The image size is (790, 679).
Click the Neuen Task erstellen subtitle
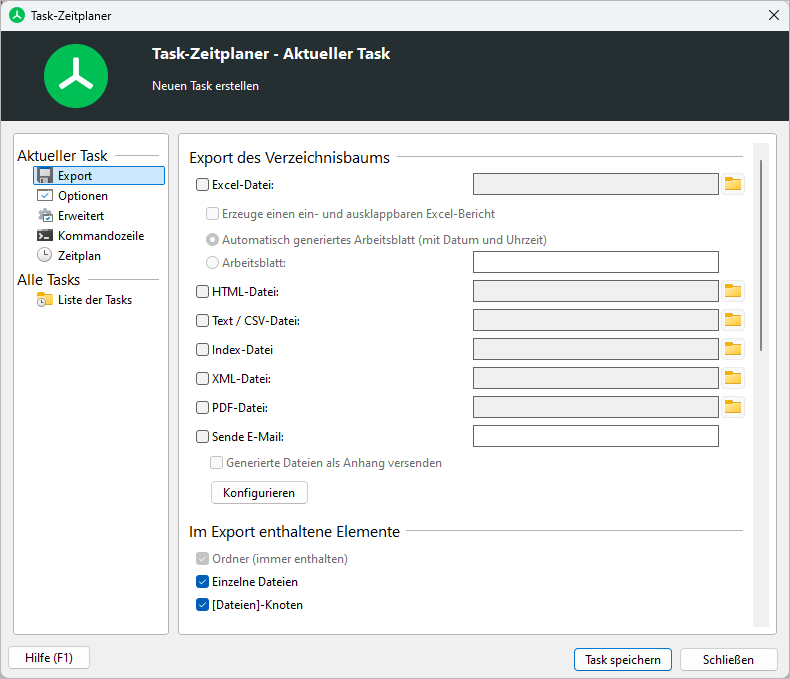[x=206, y=86]
